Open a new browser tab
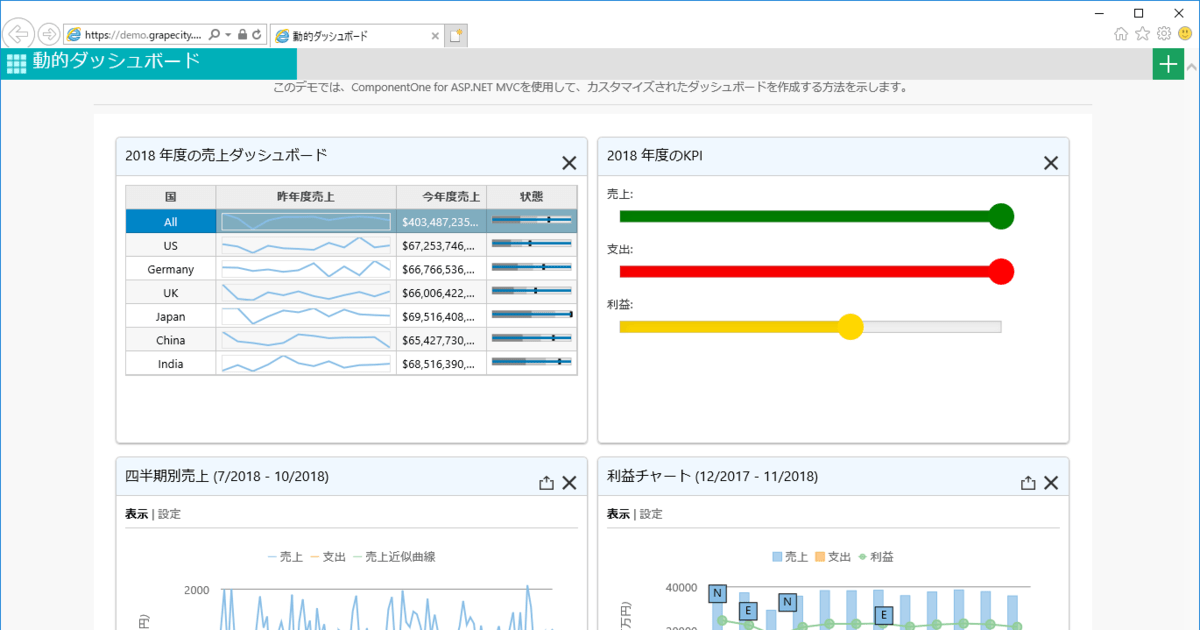The width and height of the screenshot is (1200, 630). [456, 36]
